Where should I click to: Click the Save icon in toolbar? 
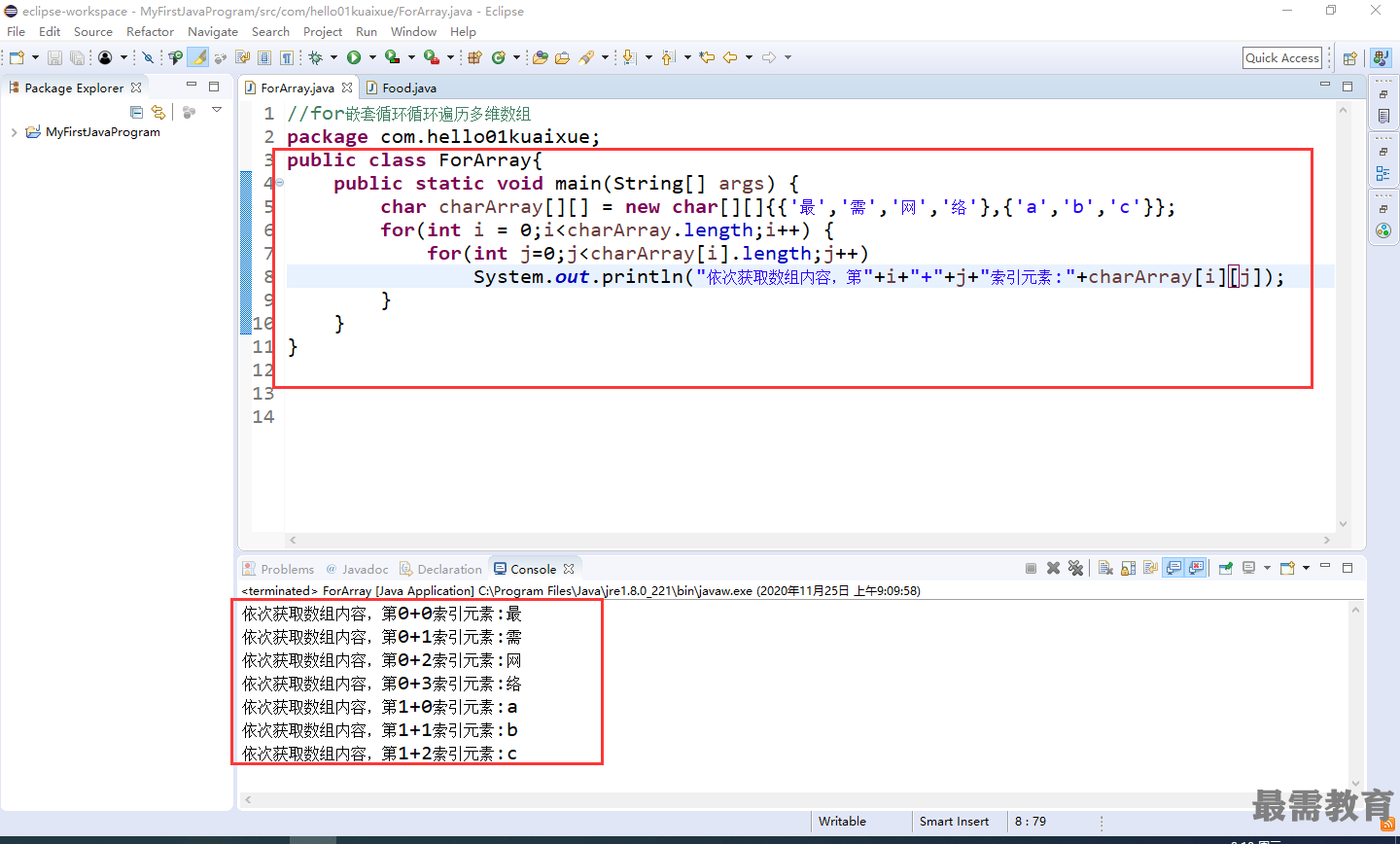pos(54,57)
